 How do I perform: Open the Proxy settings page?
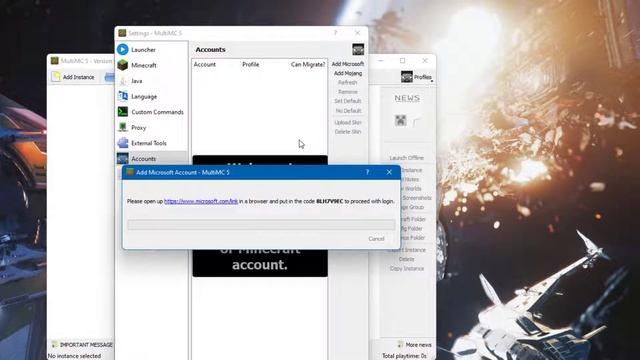click(151, 127)
